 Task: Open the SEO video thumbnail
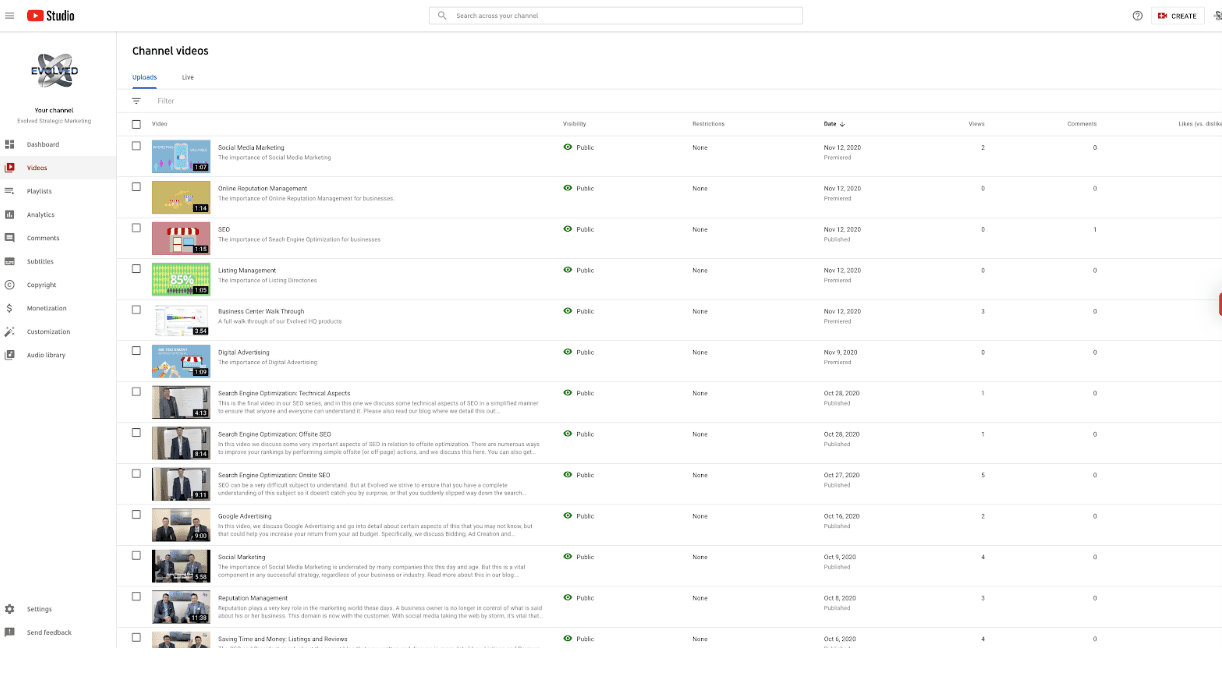tap(181, 238)
